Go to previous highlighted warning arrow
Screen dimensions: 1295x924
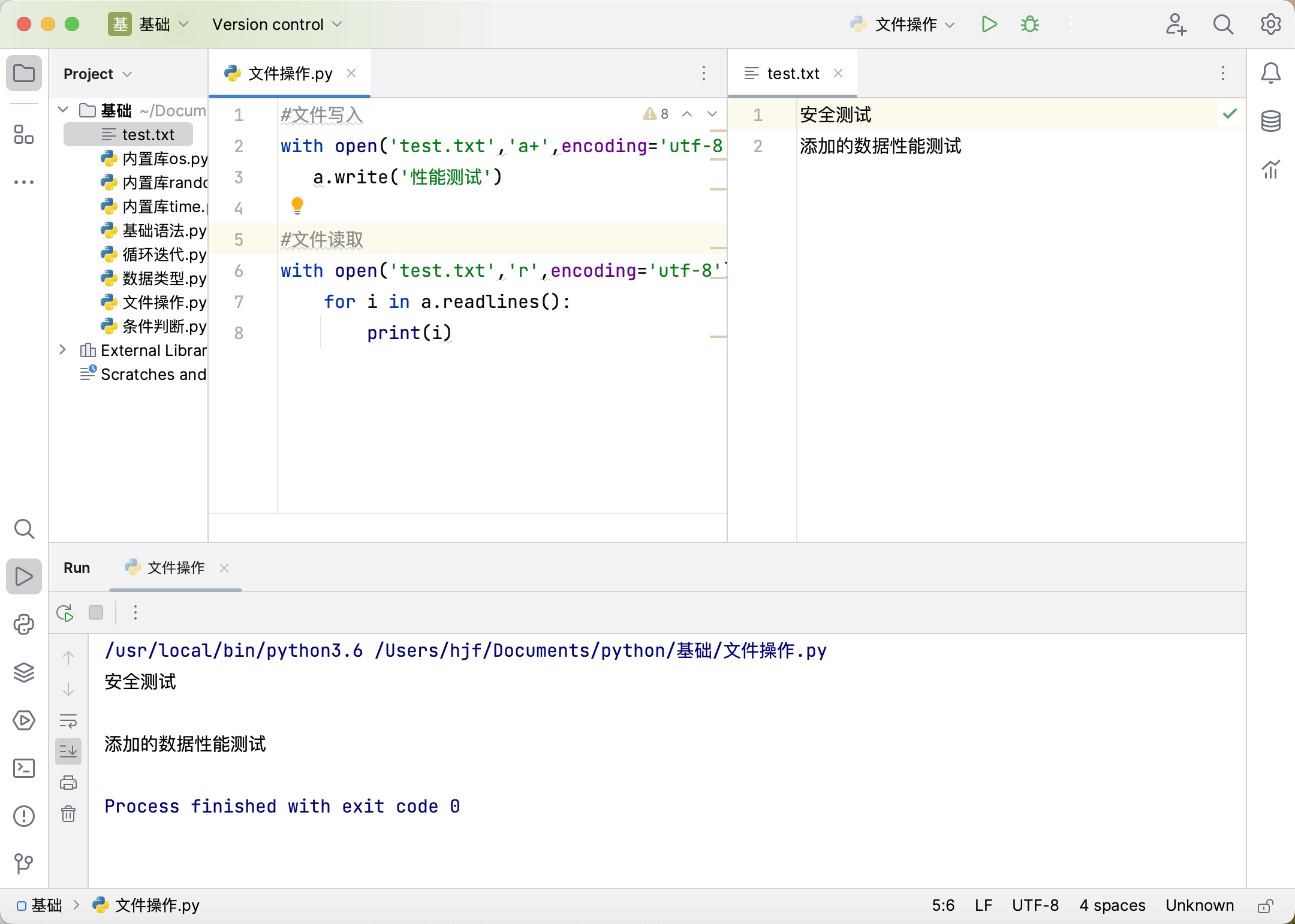(687, 114)
